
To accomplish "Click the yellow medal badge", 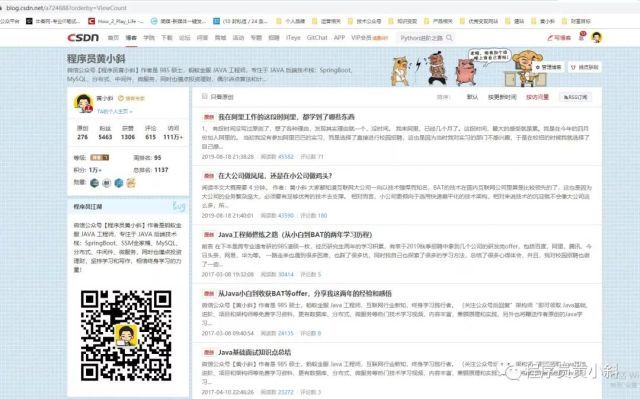I will 131,183.
